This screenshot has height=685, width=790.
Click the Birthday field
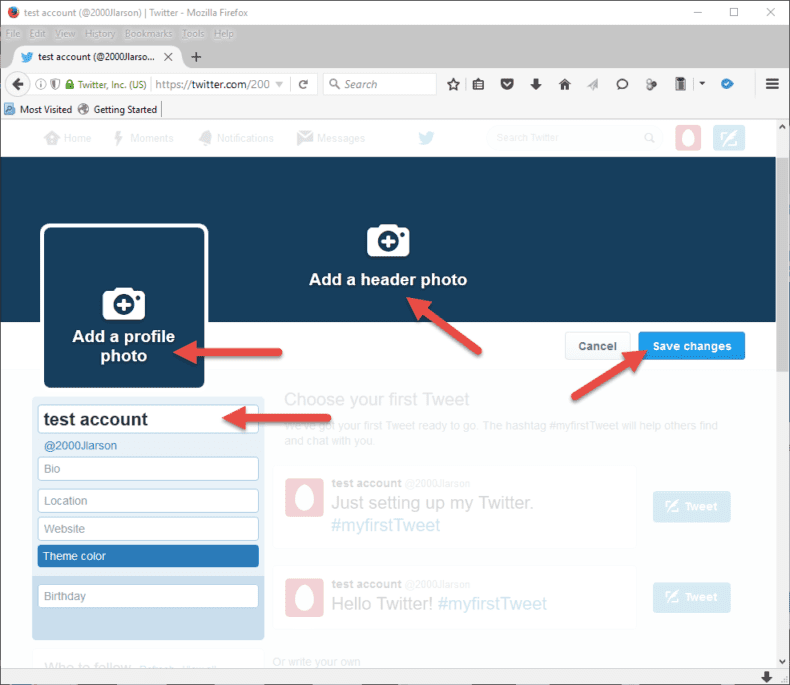(x=148, y=596)
